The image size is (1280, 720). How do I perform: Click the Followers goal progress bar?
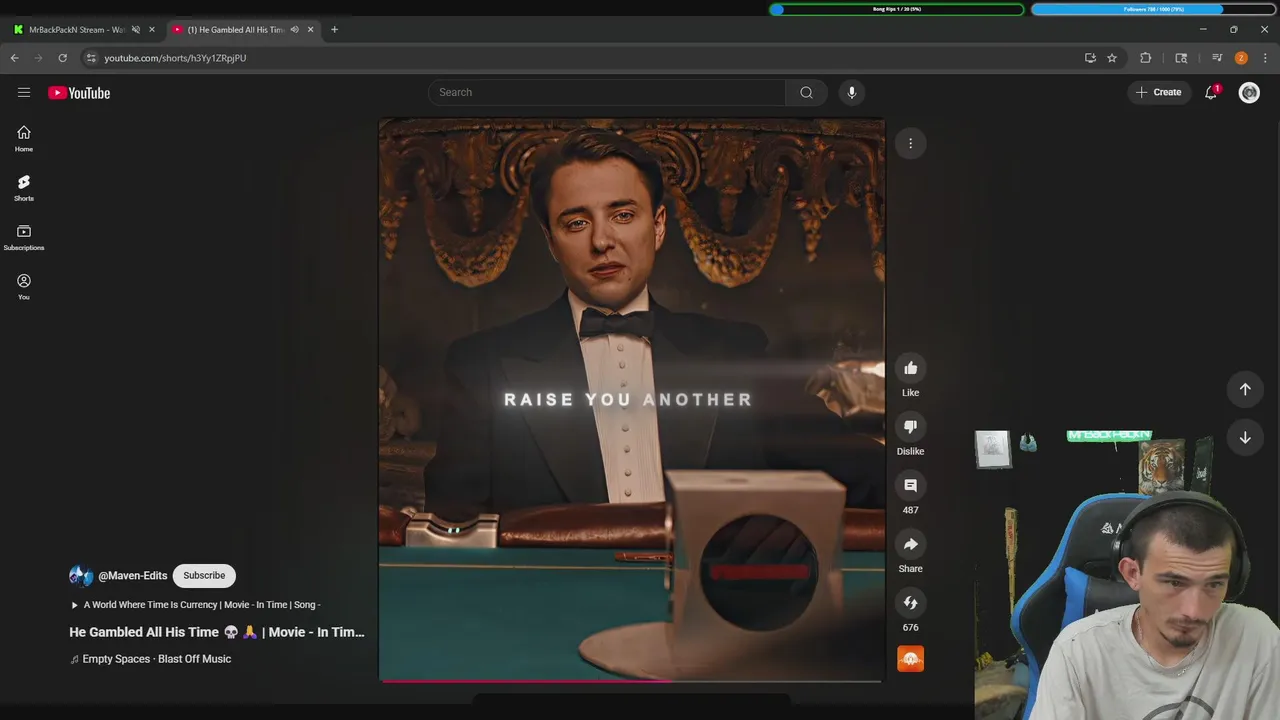[x=1153, y=9]
